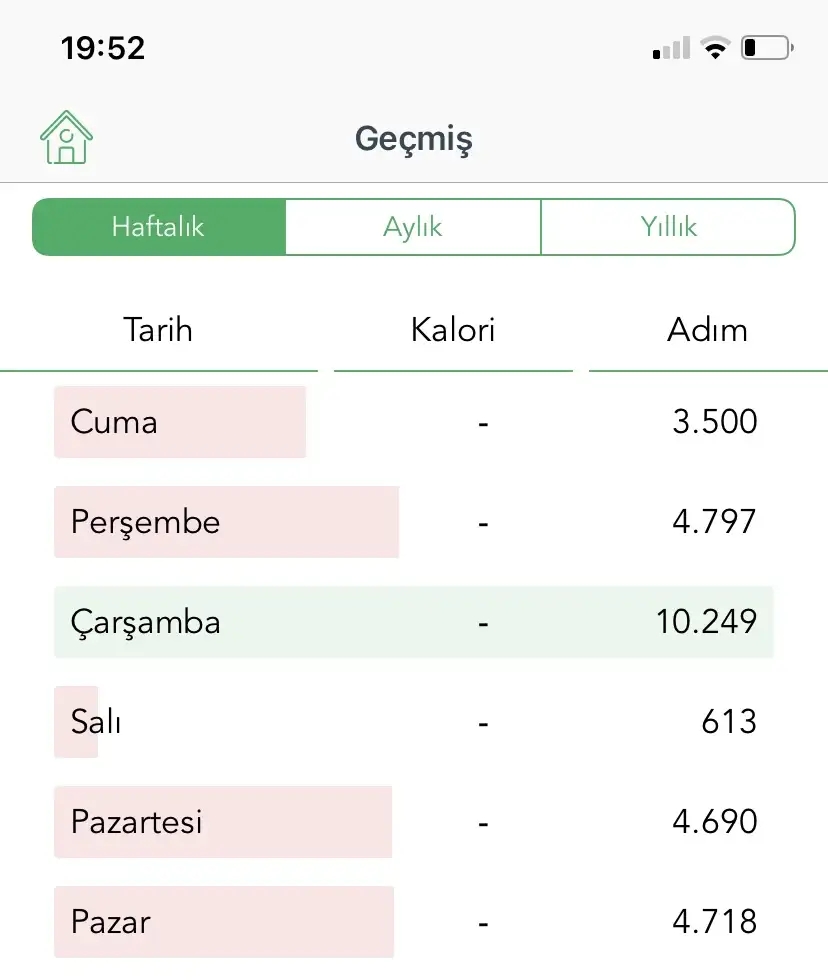Image resolution: width=828 pixels, height=980 pixels.
Task: Switch to the Aylık tab
Action: coord(413,227)
